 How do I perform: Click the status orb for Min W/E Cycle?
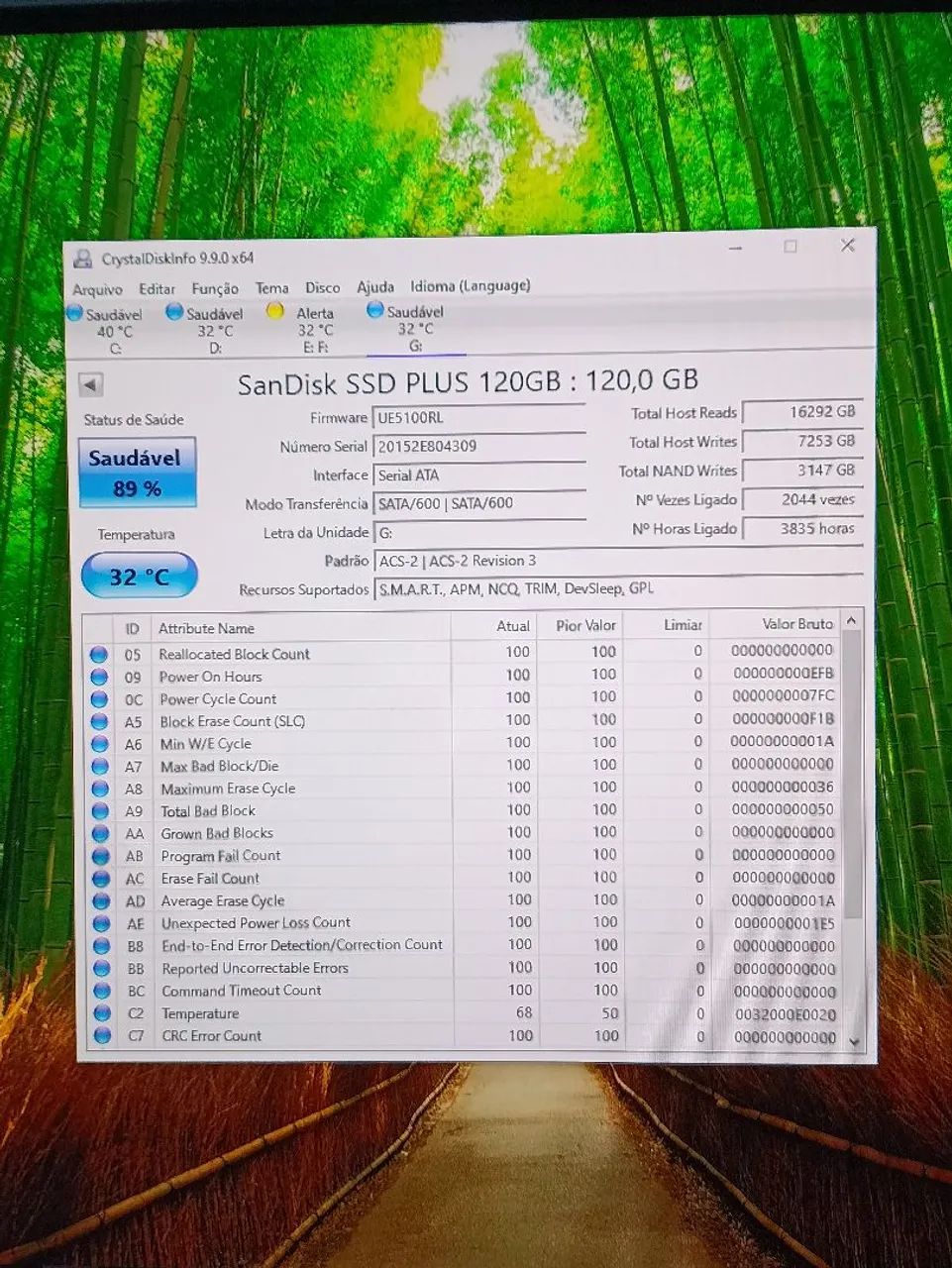click(x=99, y=744)
